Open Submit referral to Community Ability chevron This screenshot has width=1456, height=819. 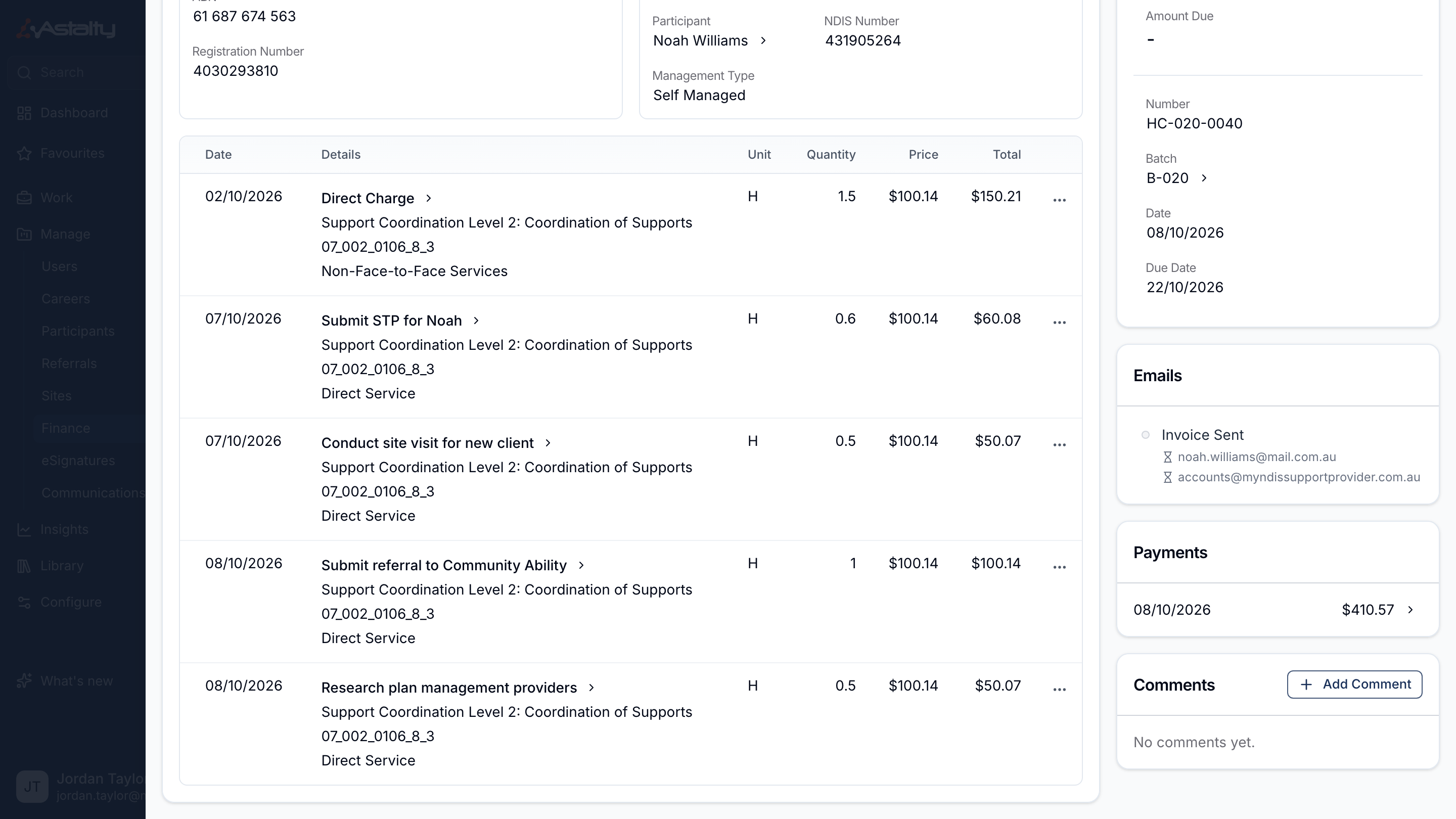(x=581, y=565)
